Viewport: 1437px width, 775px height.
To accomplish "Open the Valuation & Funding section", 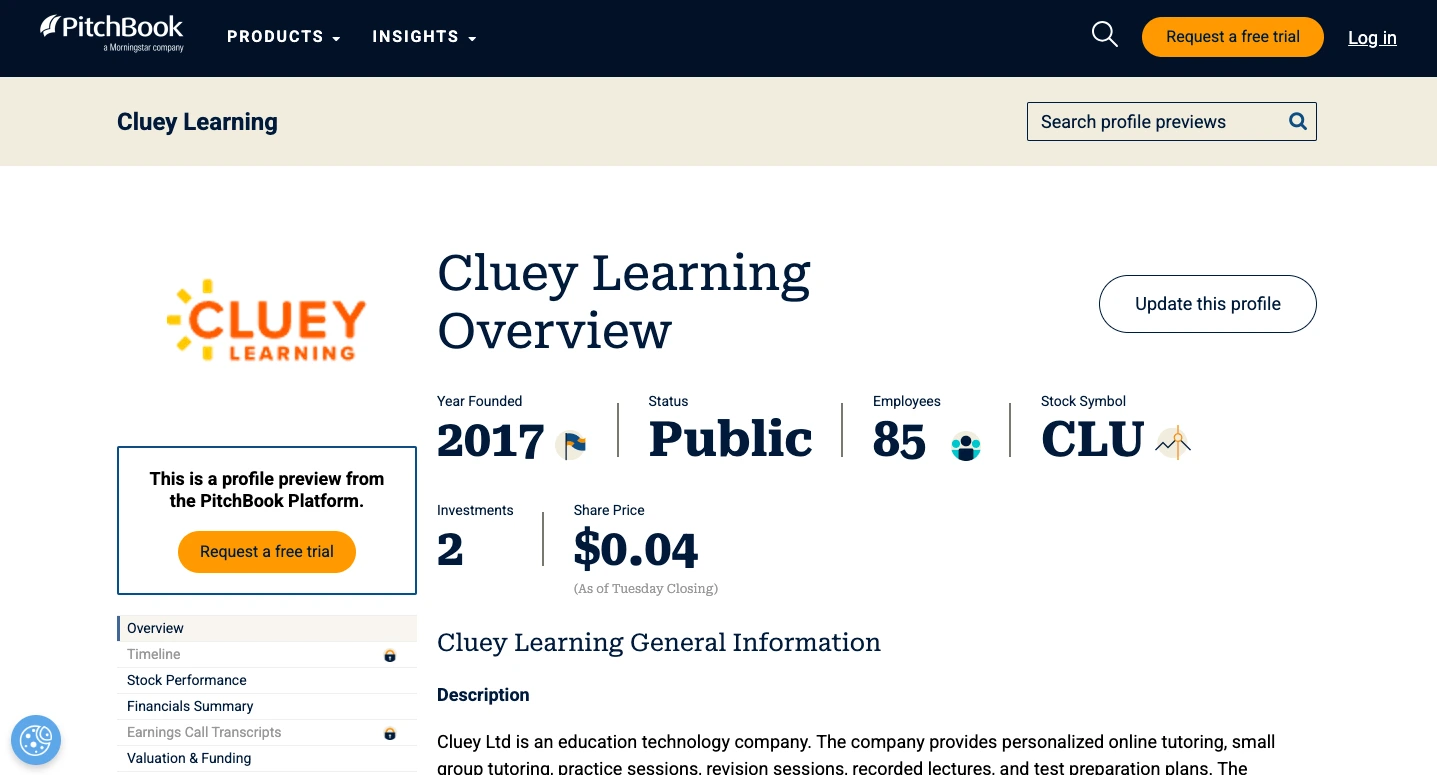I will [x=189, y=758].
